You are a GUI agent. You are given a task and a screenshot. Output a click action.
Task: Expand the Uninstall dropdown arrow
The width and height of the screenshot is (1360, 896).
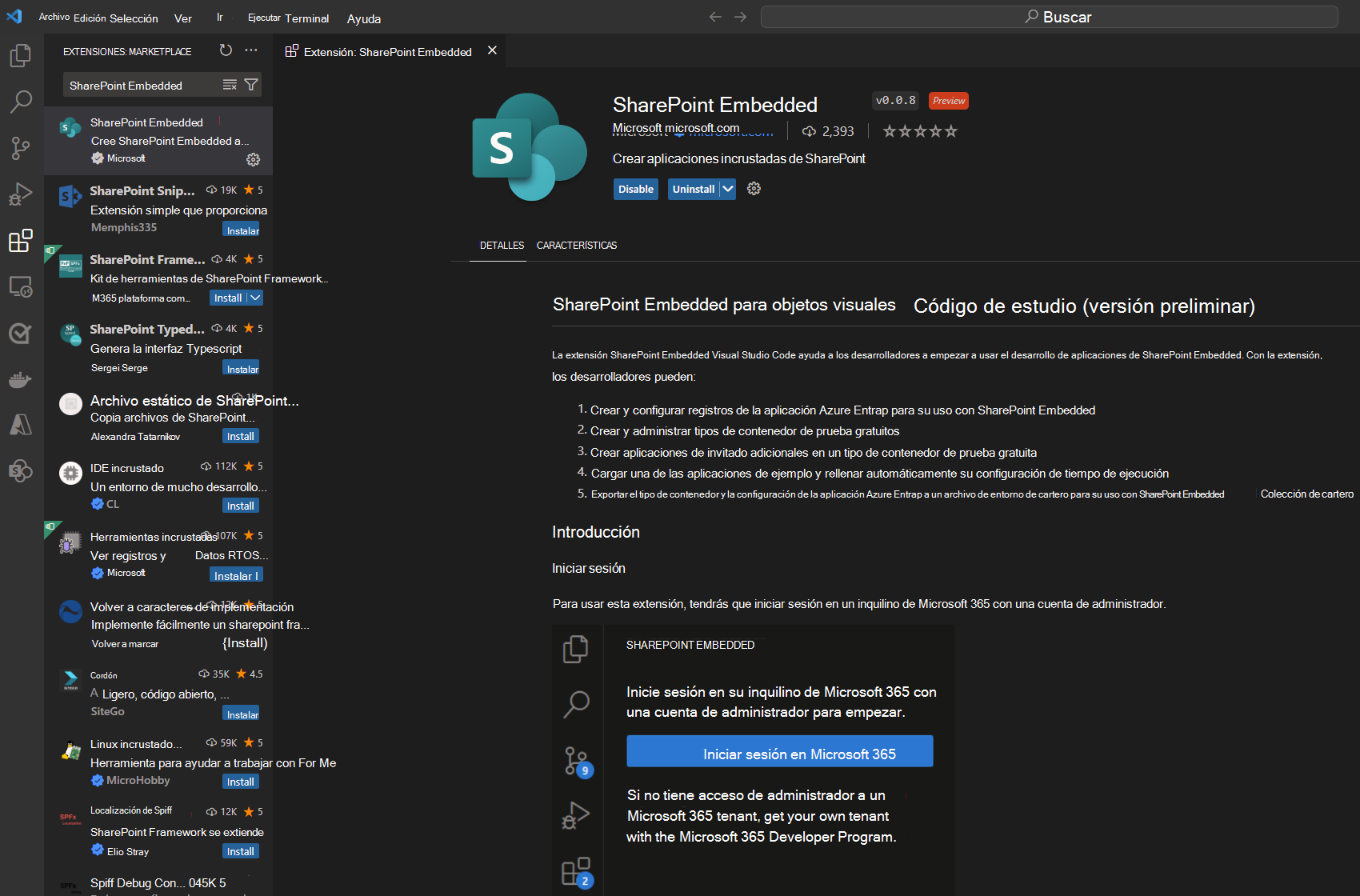click(727, 189)
